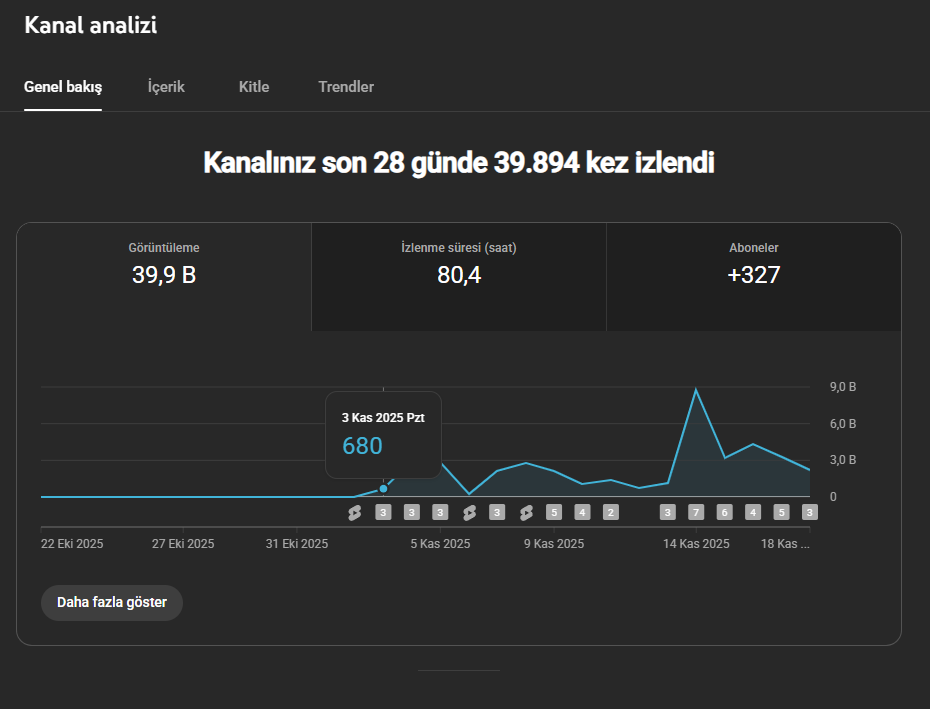
Task: Open the İçerik tab
Action: [x=166, y=87]
